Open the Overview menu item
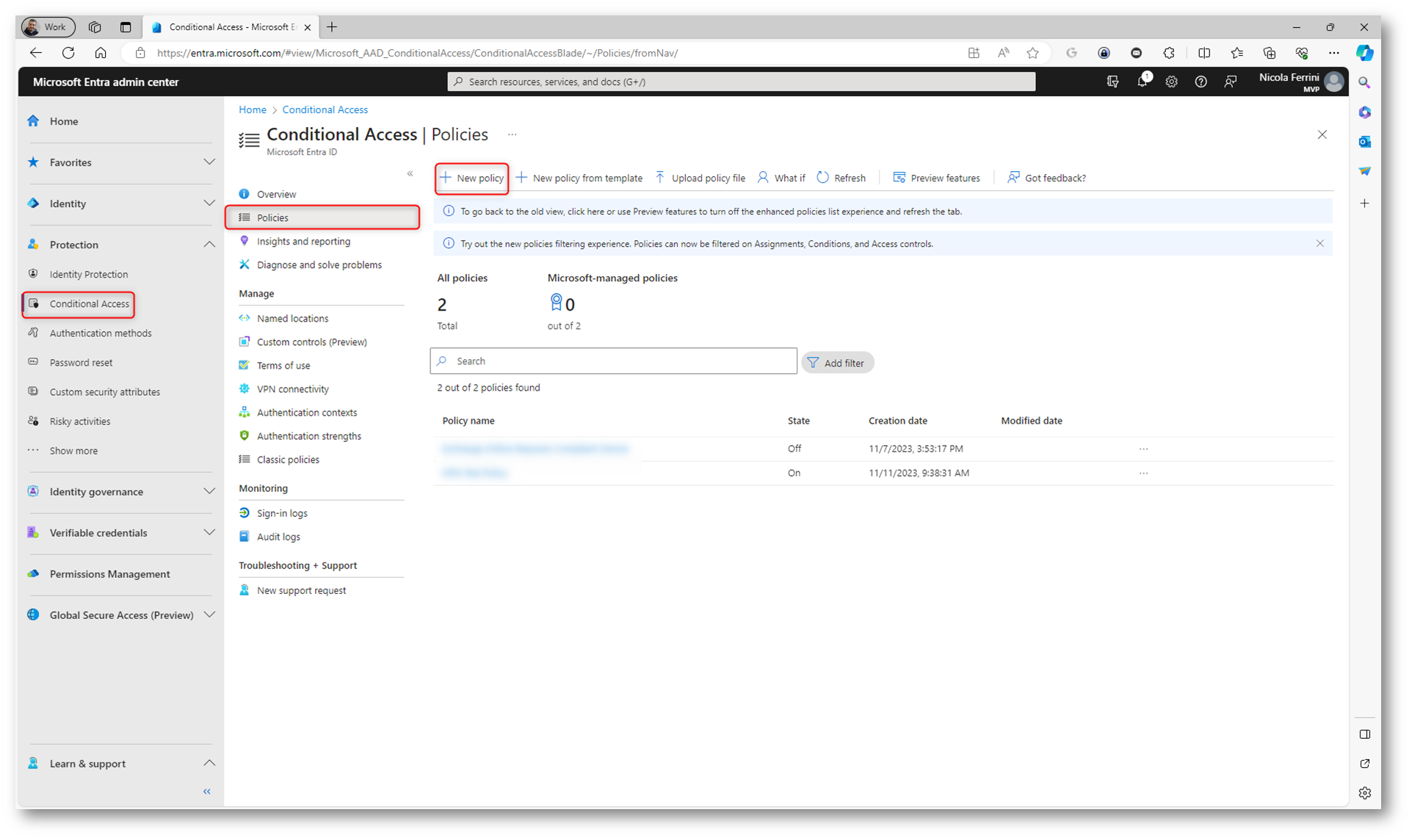 tap(276, 194)
